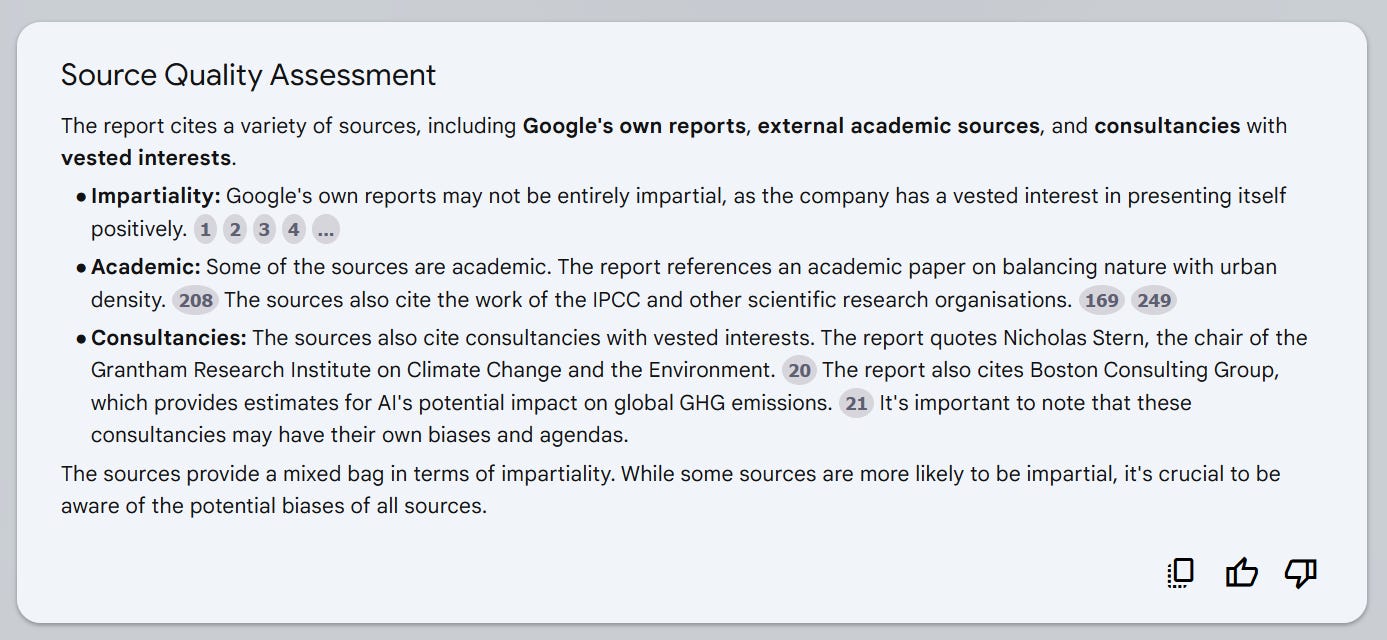The image size is (1387, 640).
Task: Open citation 2 source chip
Action: (x=235, y=230)
